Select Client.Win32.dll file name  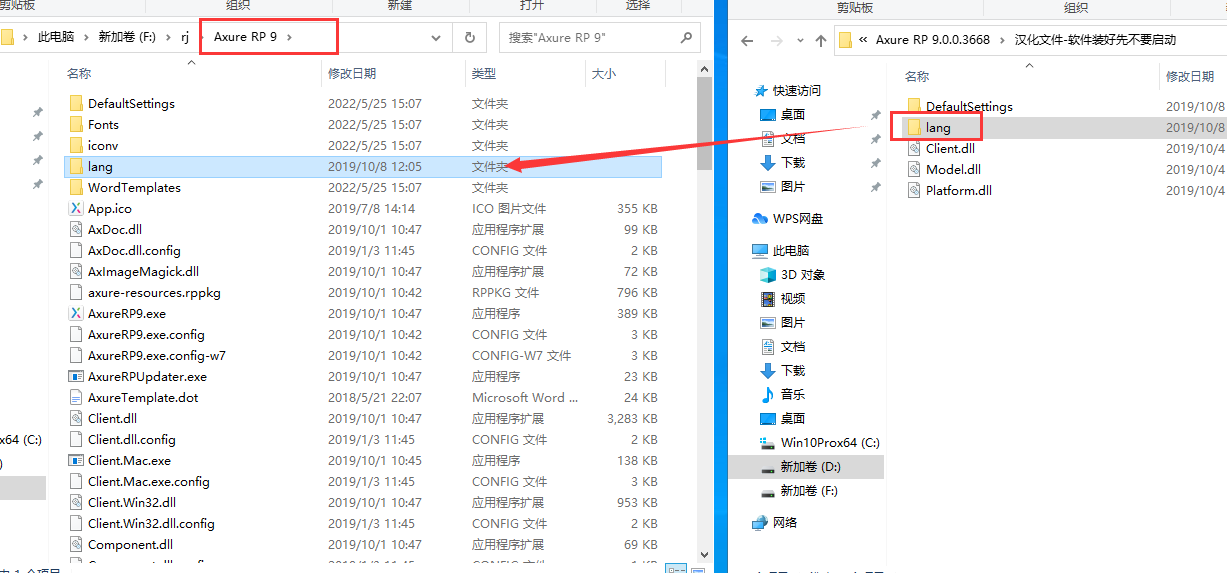132,503
